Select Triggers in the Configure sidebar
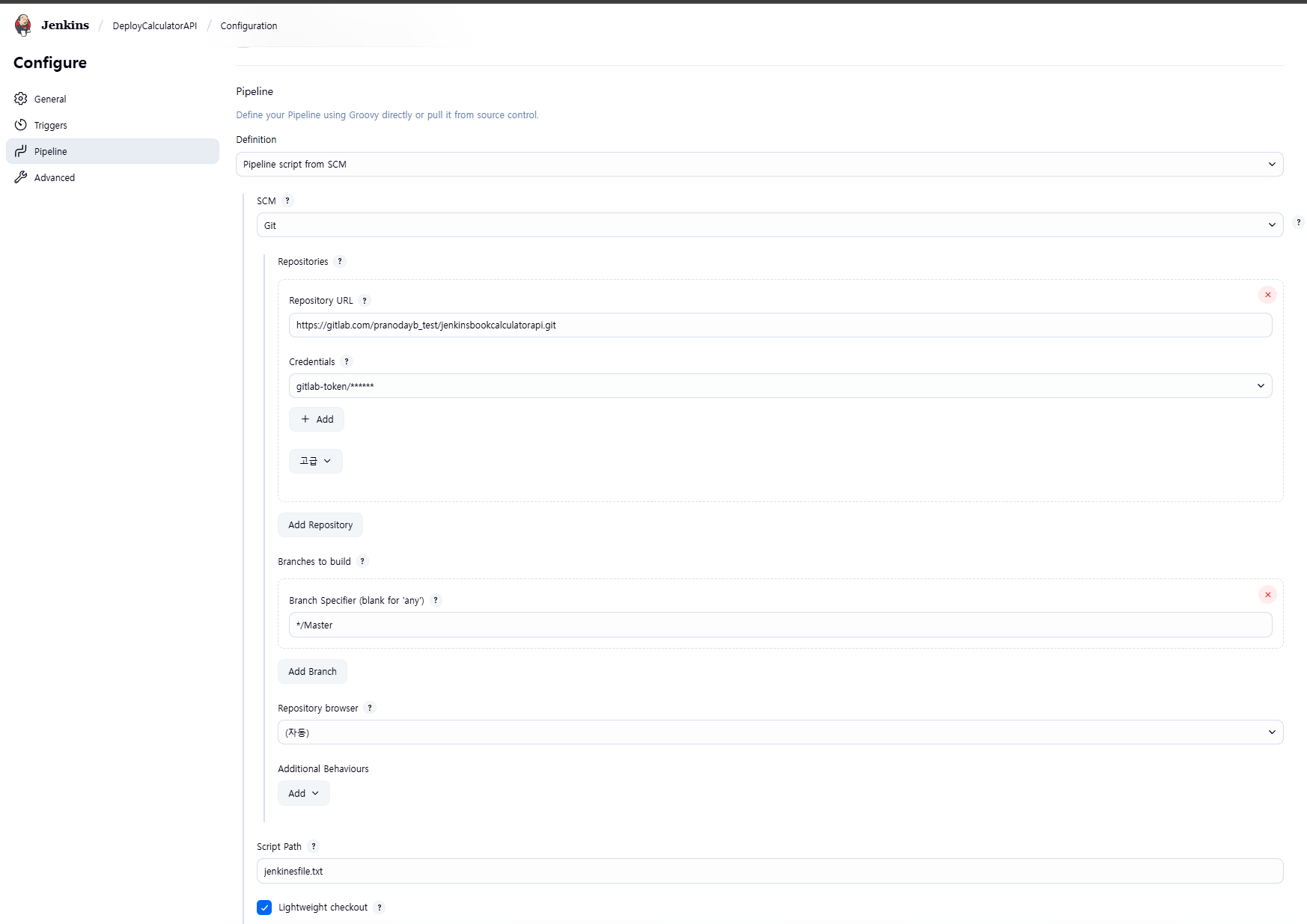 112,125
